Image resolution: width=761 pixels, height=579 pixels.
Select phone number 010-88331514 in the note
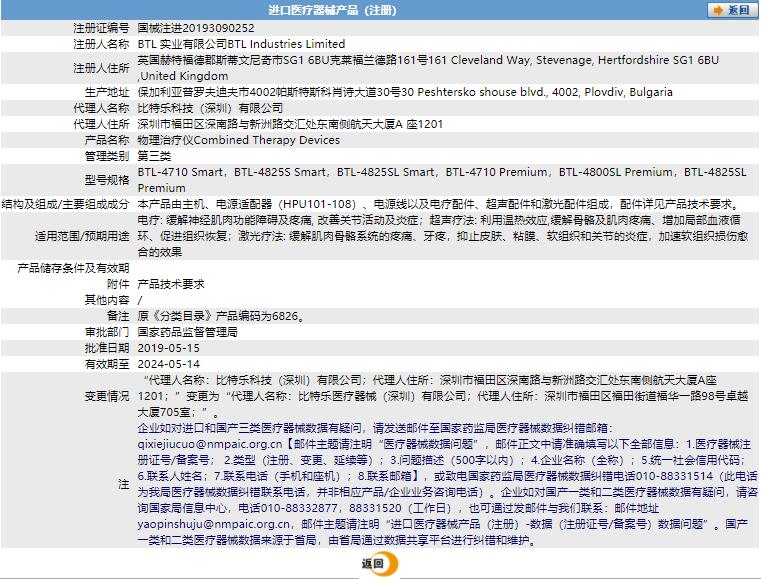[675, 476]
